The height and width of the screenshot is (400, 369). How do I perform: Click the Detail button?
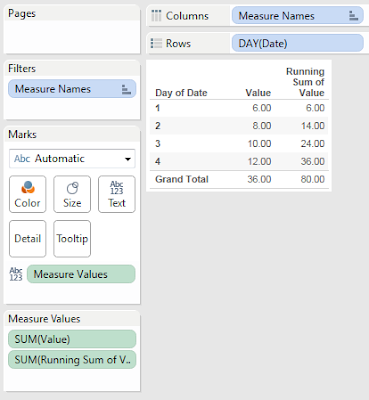pyautogui.click(x=27, y=239)
